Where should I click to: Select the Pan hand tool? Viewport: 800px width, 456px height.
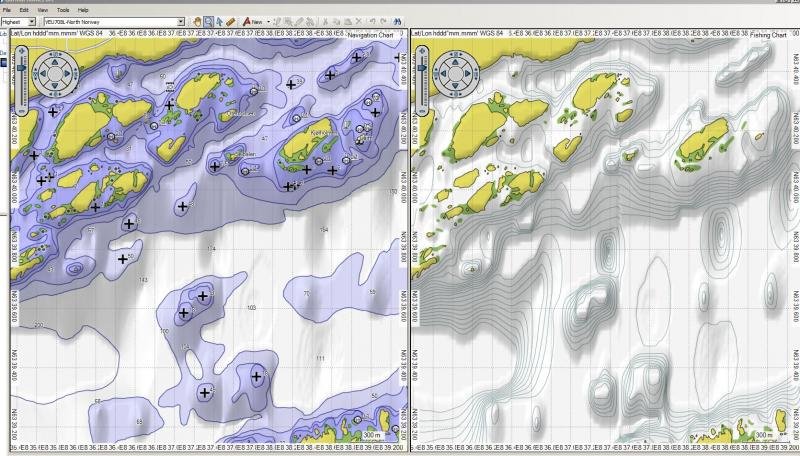pyautogui.click(x=197, y=21)
